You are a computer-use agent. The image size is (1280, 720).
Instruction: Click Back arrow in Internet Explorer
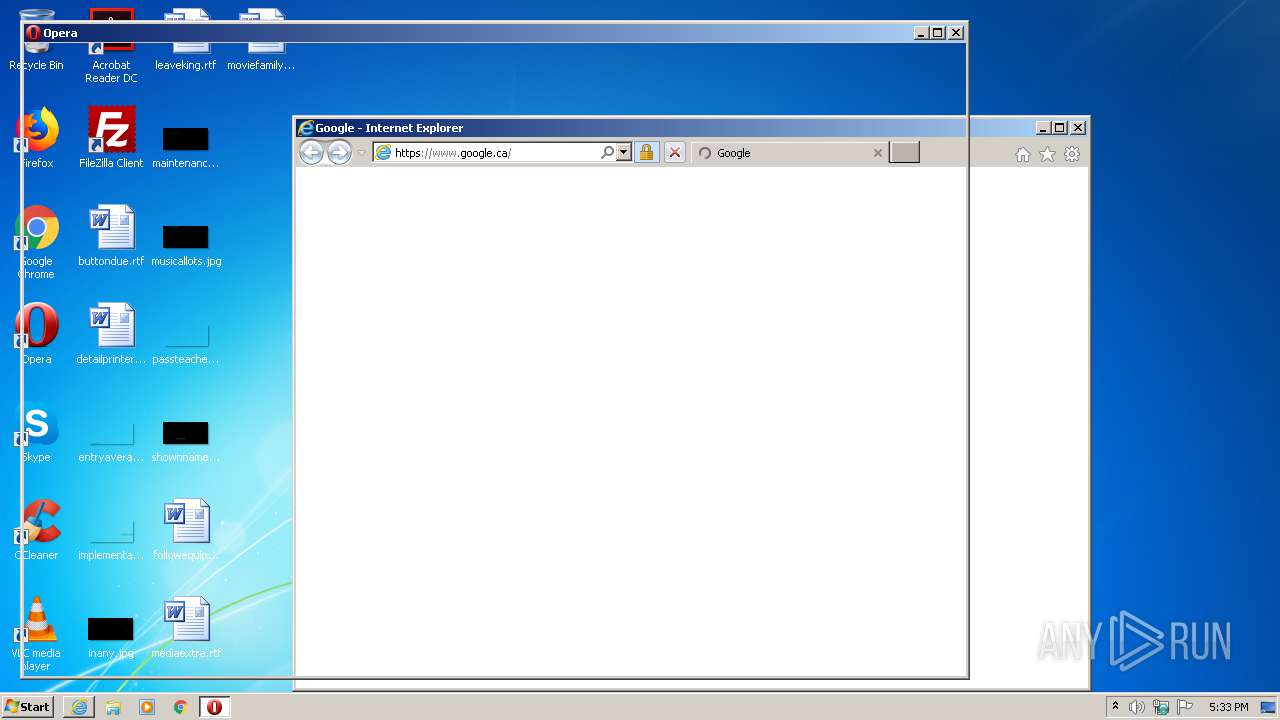click(x=312, y=152)
